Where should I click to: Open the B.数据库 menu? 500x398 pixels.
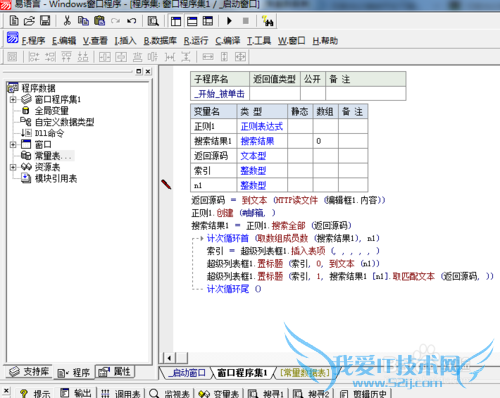(x=160, y=41)
